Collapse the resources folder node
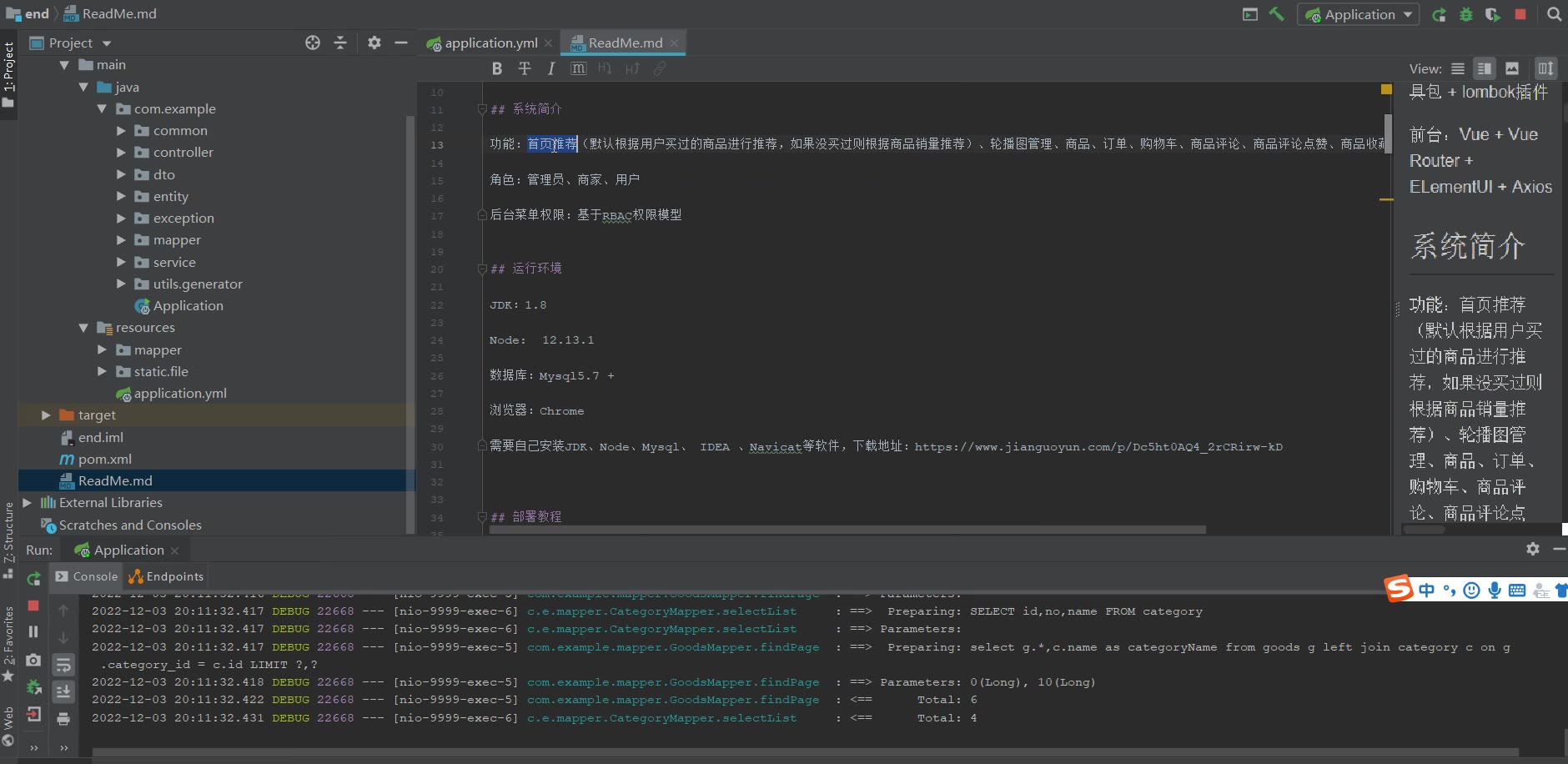The height and width of the screenshot is (764, 1568). [x=83, y=328]
